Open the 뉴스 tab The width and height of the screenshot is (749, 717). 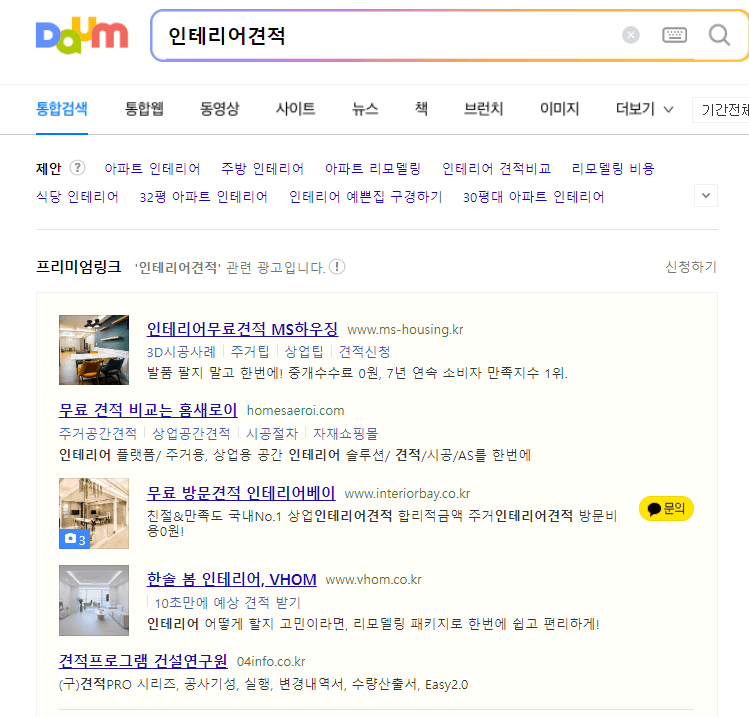365,109
